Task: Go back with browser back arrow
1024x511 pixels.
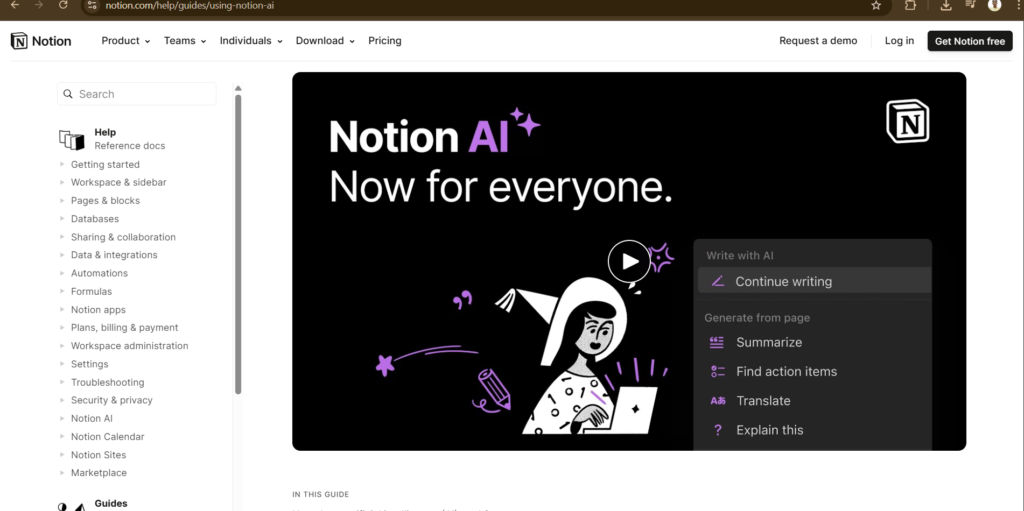Action: tap(16, 5)
